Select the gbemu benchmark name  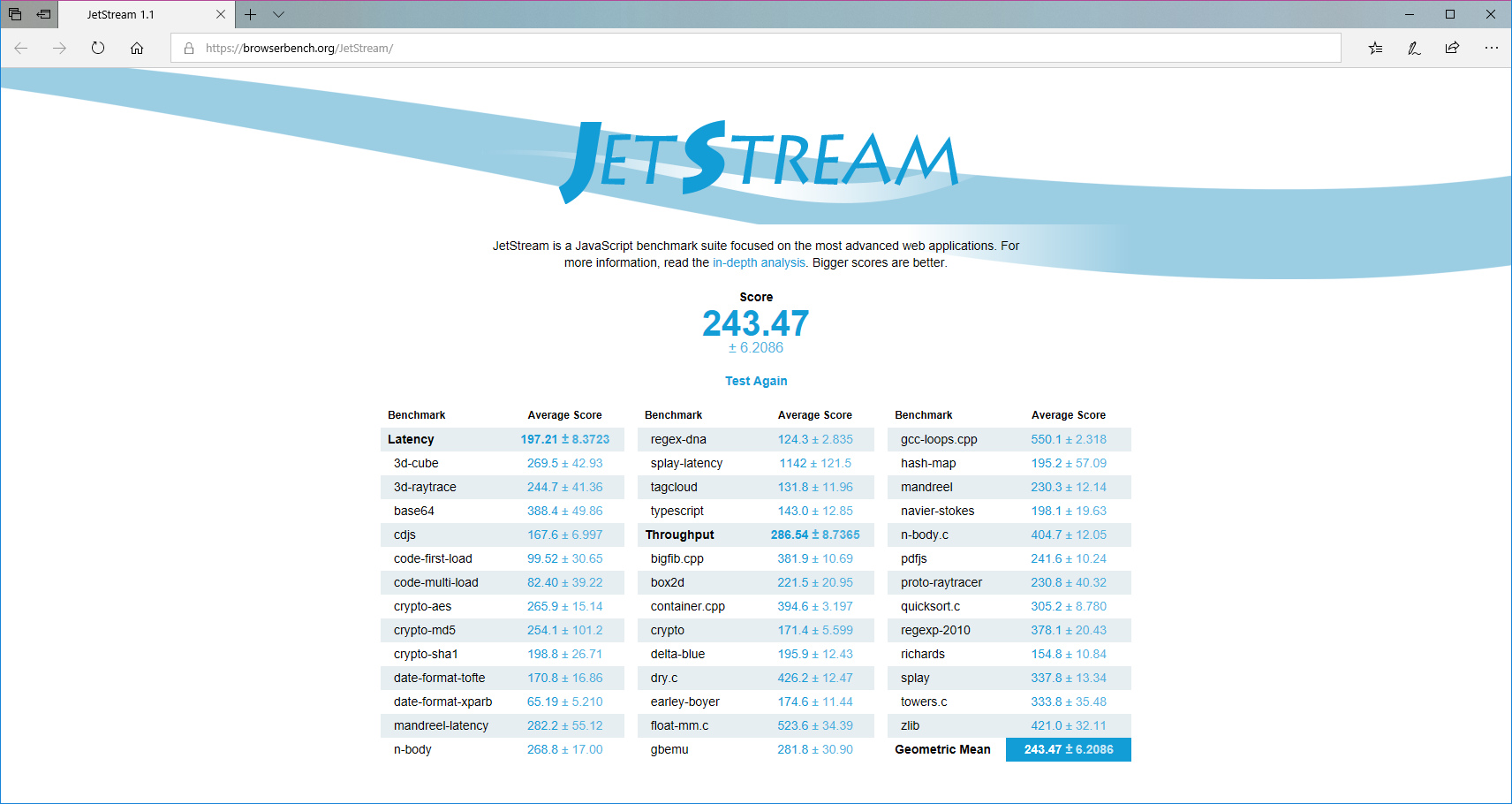tap(669, 749)
